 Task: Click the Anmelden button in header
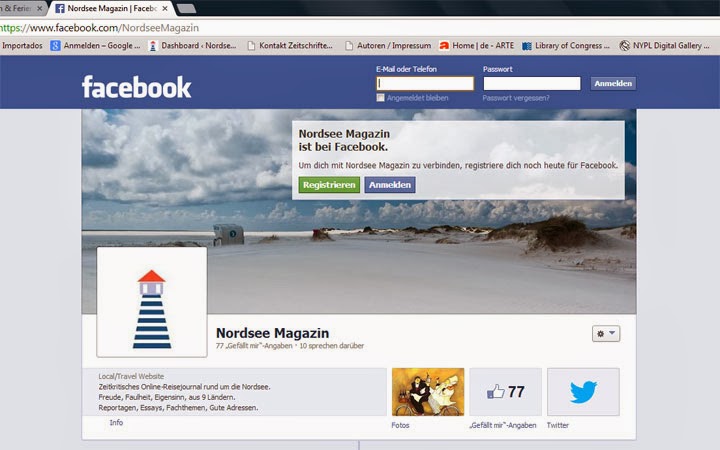pos(613,84)
